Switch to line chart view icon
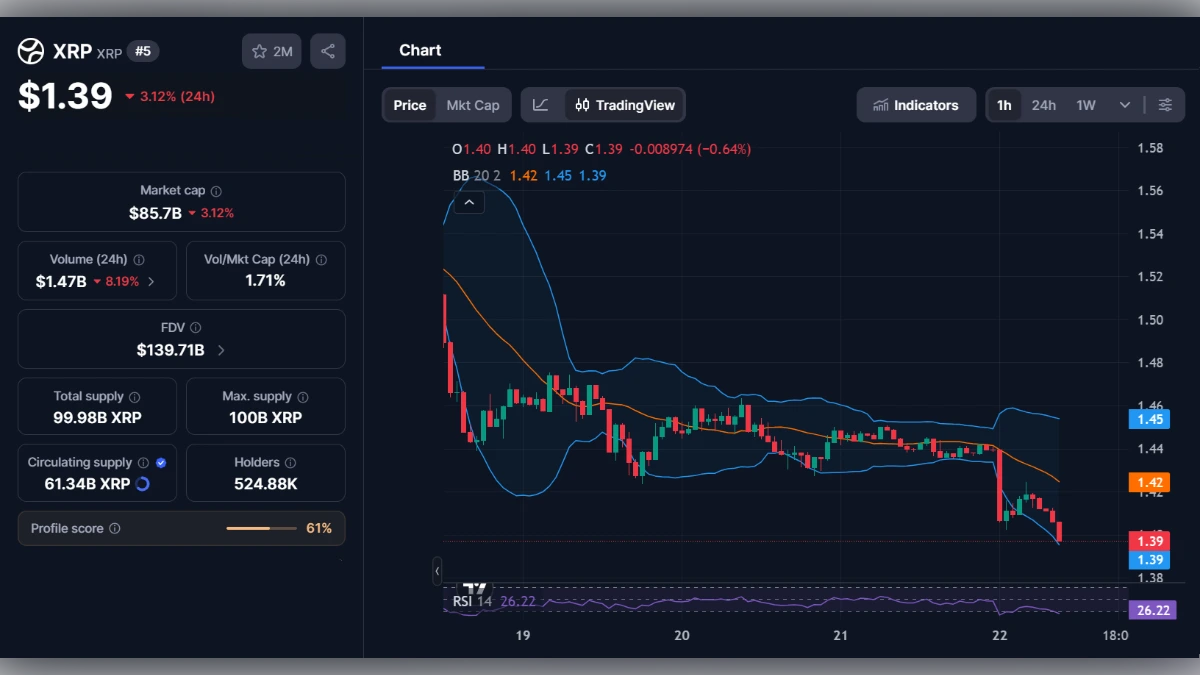1200x675 pixels. click(541, 104)
